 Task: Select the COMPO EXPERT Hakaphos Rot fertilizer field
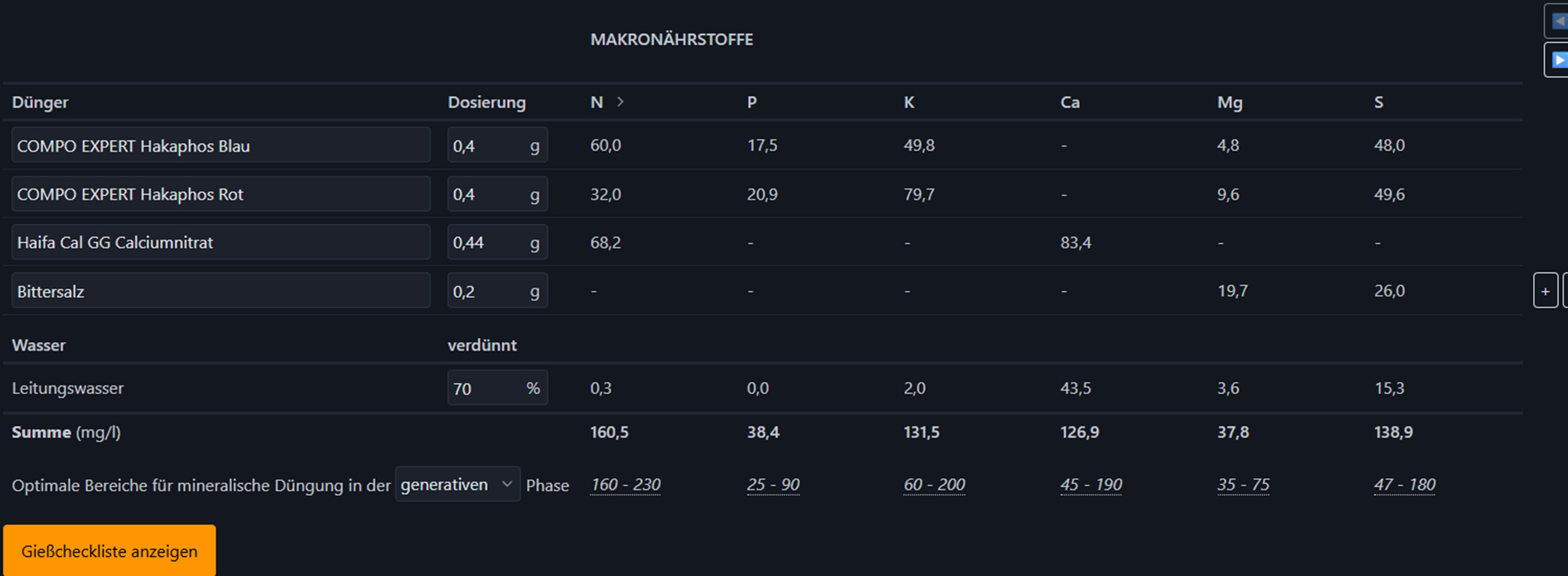221,194
